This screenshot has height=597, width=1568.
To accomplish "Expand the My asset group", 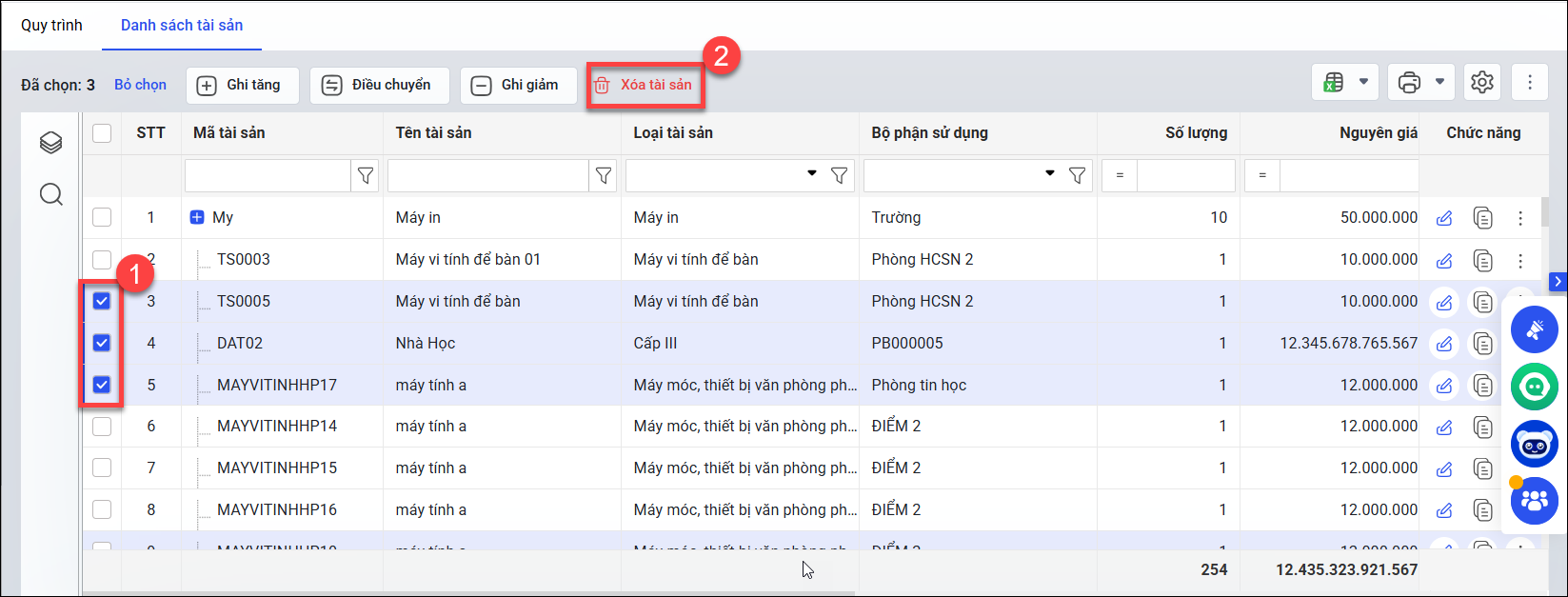I will (x=197, y=218).
